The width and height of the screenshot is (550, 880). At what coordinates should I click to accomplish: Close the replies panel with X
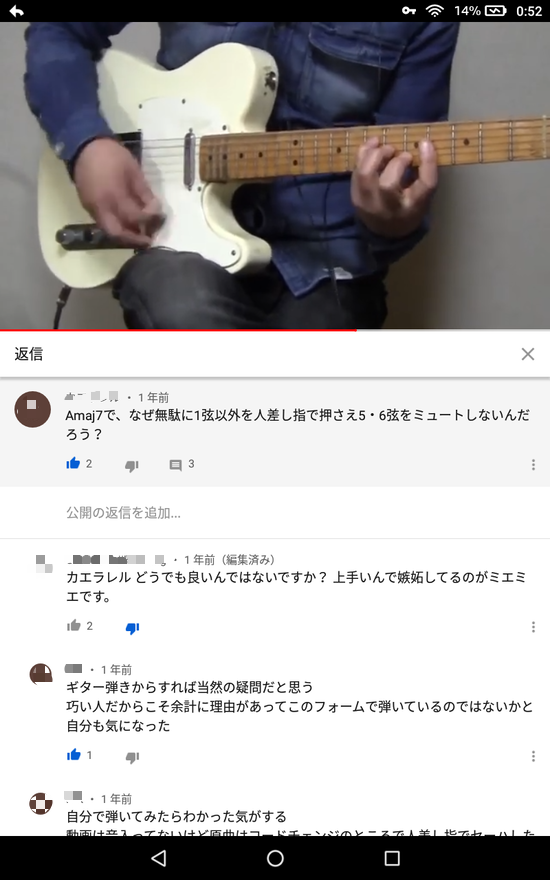528,354
